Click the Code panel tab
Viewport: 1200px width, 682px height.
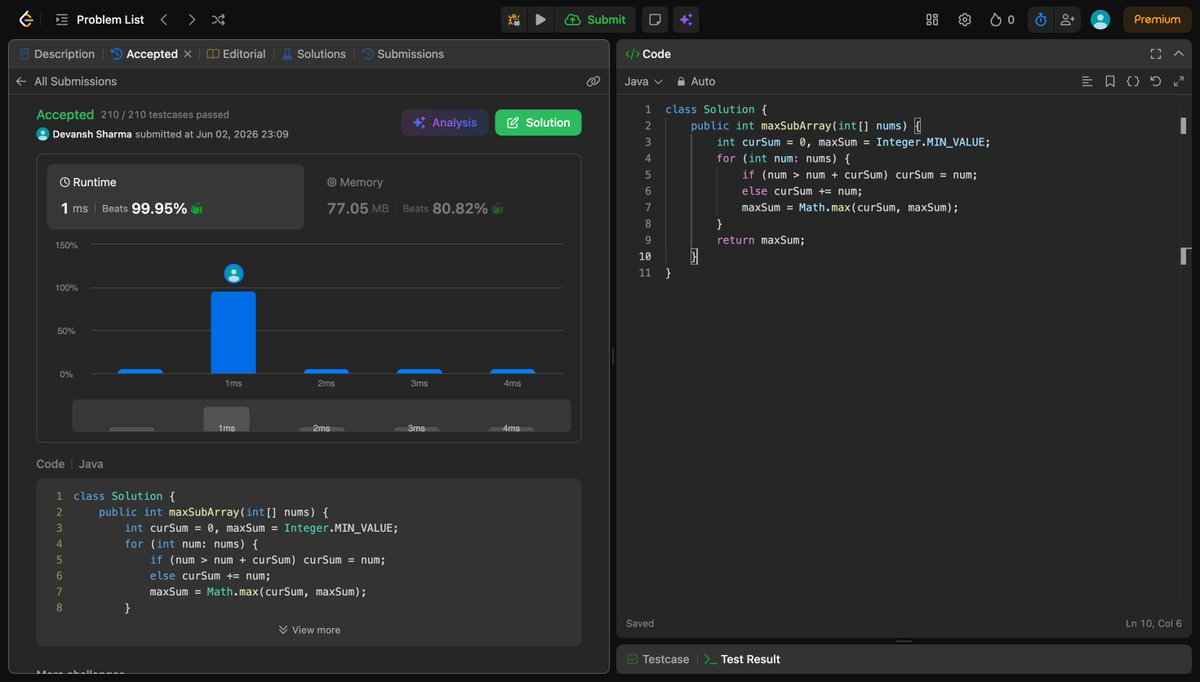point(648,54)
